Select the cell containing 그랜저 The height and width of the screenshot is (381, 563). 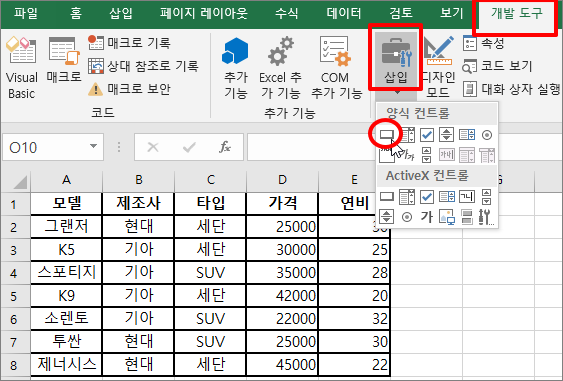click(x=66, y=227)
